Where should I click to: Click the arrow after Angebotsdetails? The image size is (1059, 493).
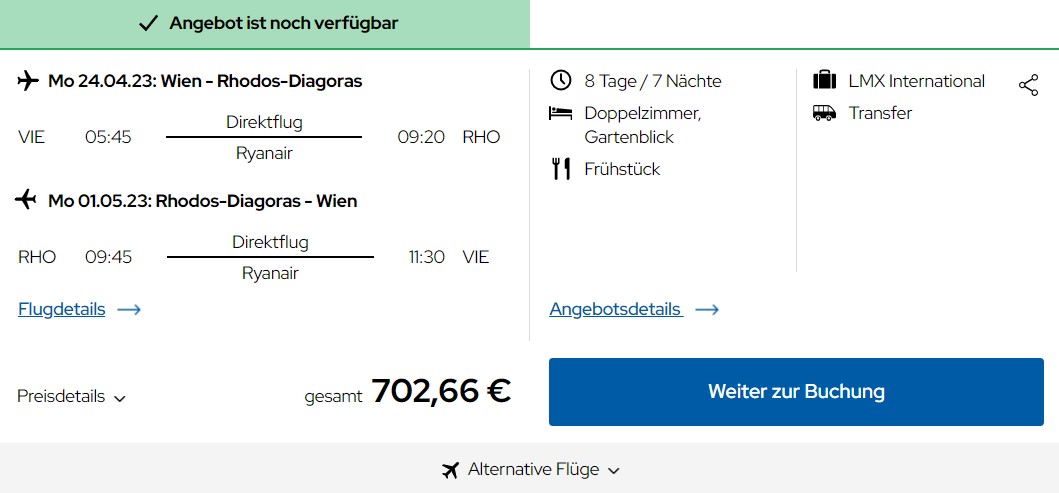pos(707,310)
